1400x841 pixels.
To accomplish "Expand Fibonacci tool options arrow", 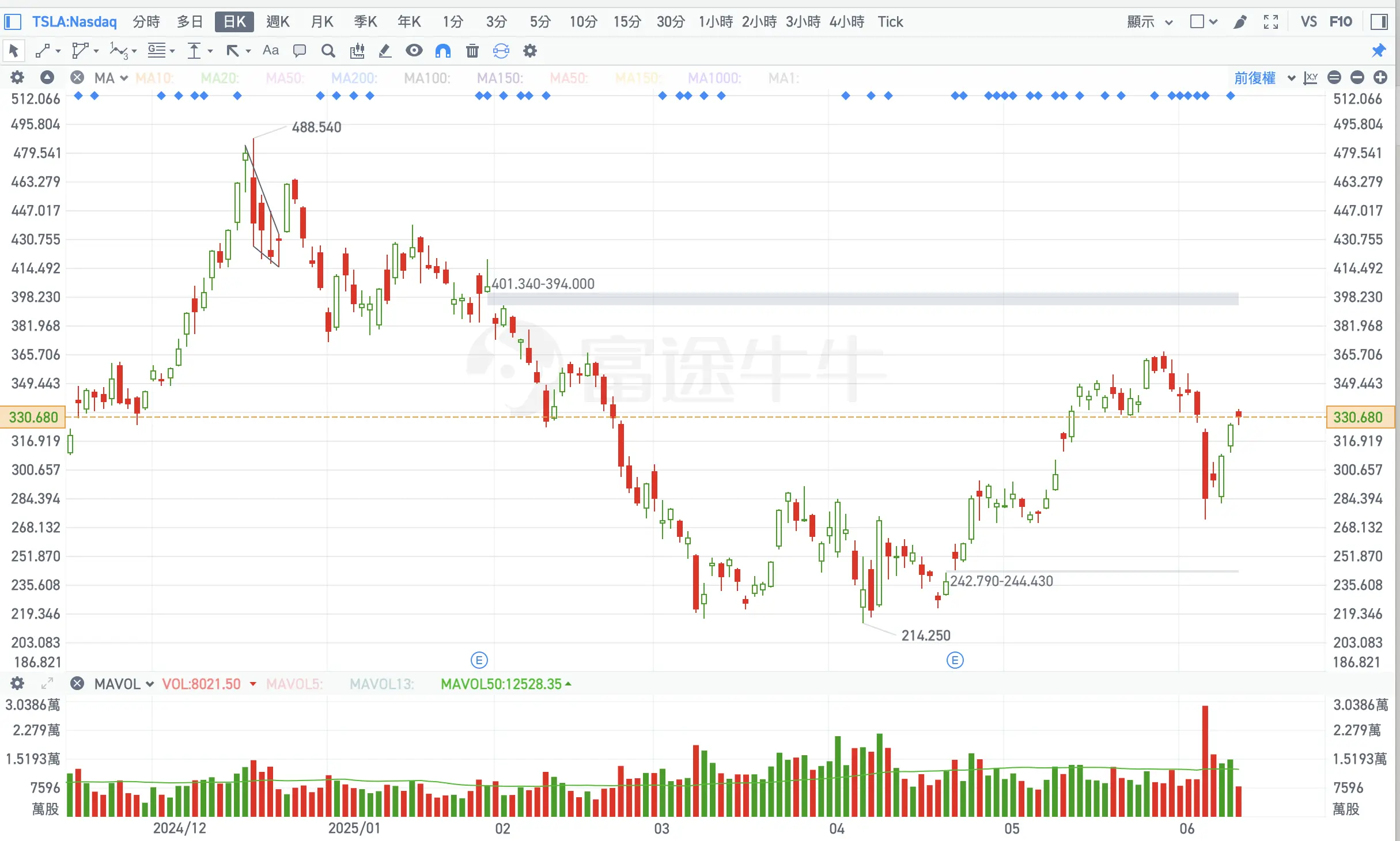I will click(172, 51).
